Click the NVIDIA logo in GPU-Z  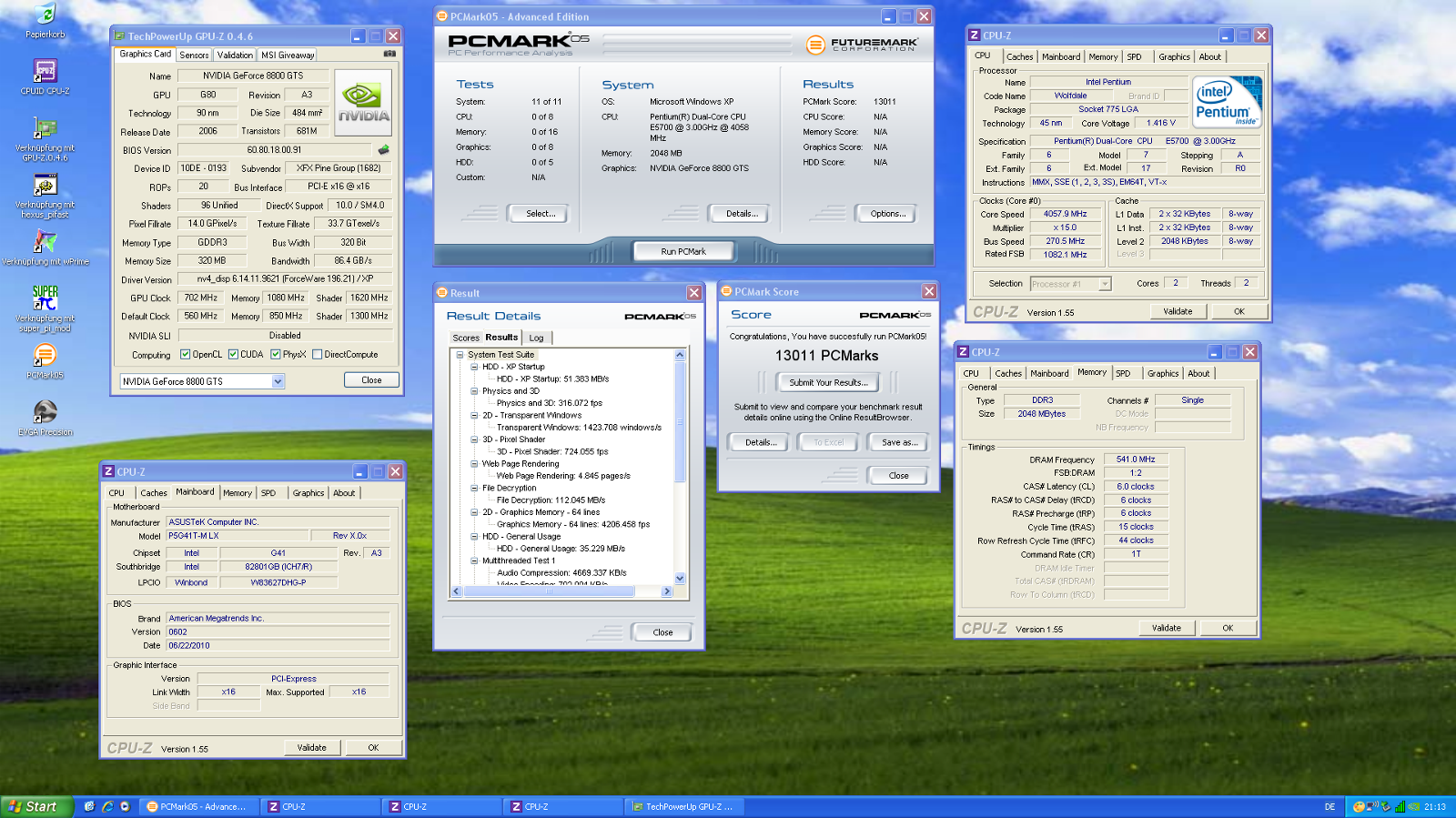pyautogui.click(x=364, y=103)
